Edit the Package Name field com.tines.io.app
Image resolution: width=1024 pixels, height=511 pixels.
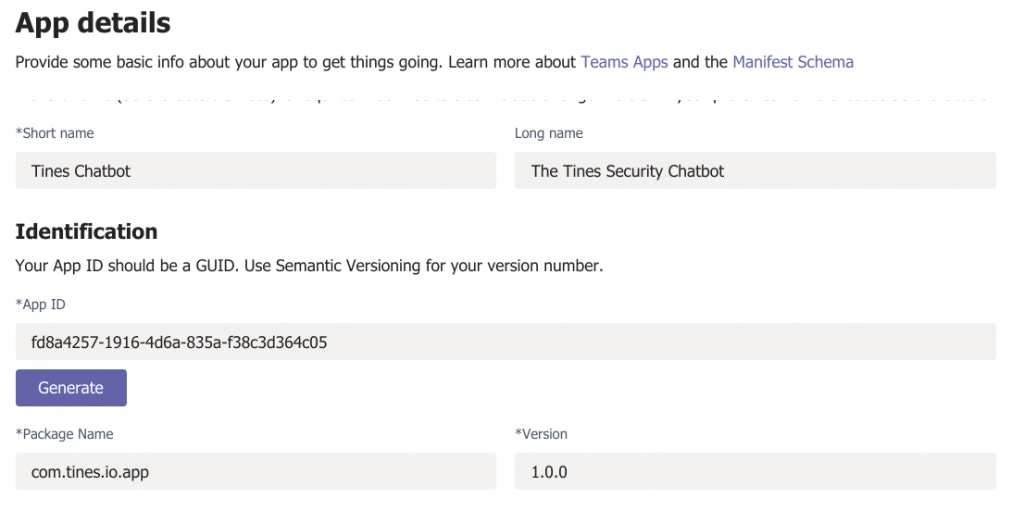256,471
